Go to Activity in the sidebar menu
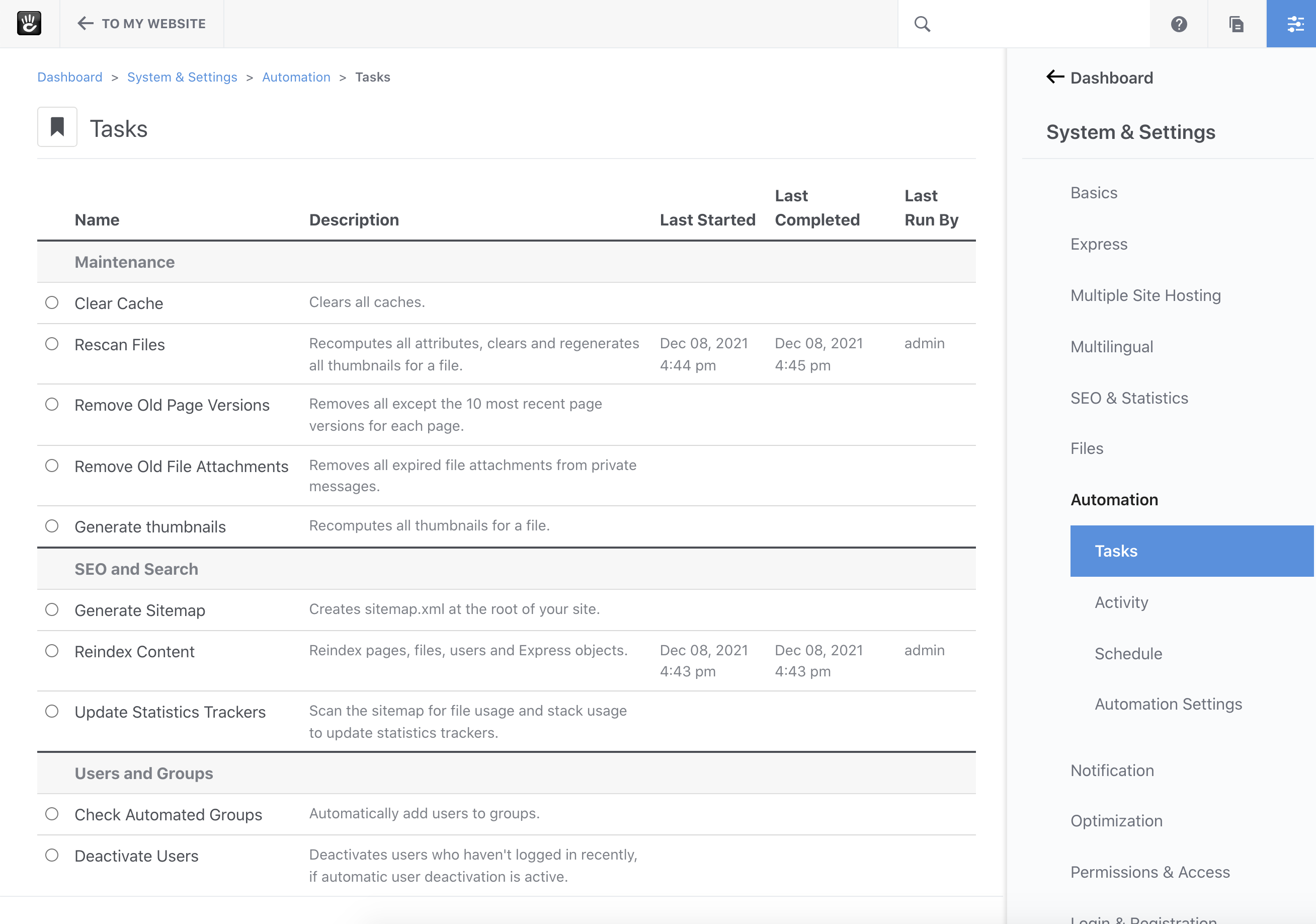 coord(1121,602)
